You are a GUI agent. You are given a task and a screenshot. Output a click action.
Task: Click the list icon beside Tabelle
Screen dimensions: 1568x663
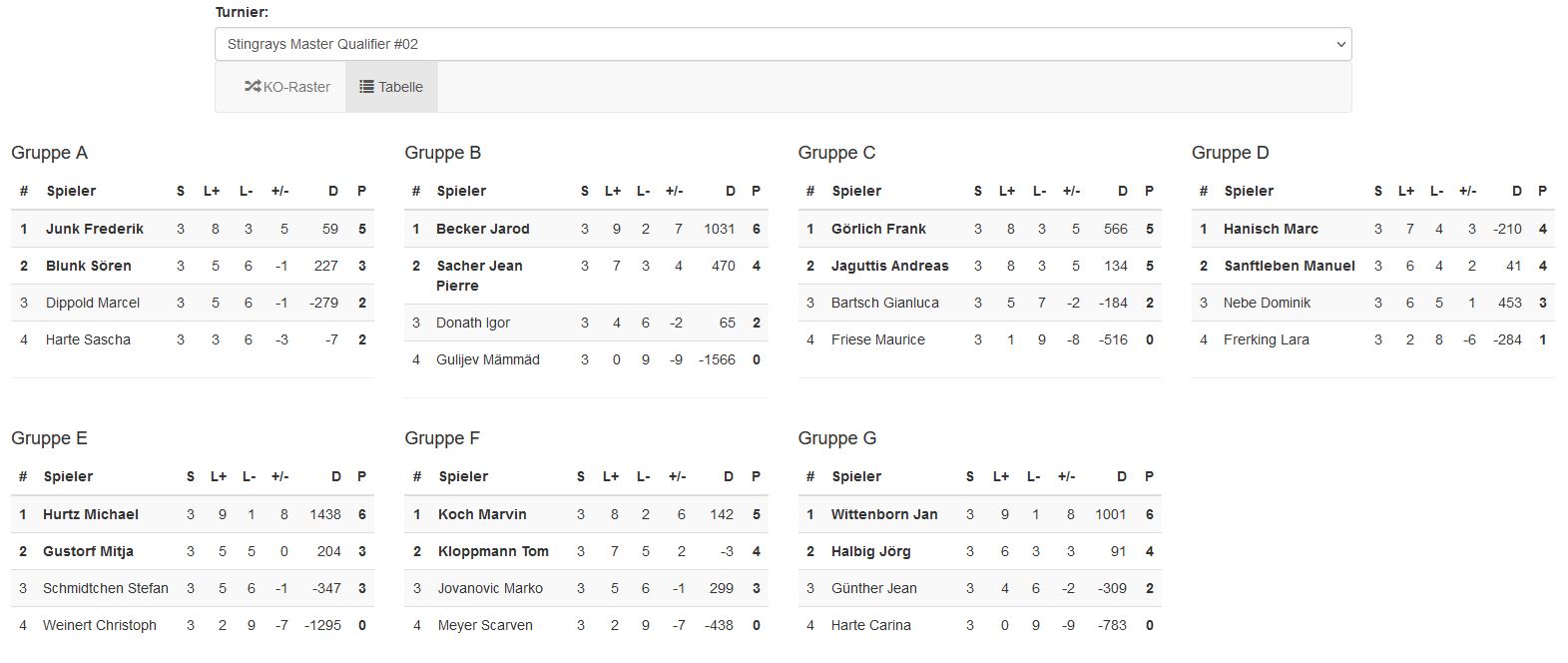pyautogui.click(x=366, y=87)
